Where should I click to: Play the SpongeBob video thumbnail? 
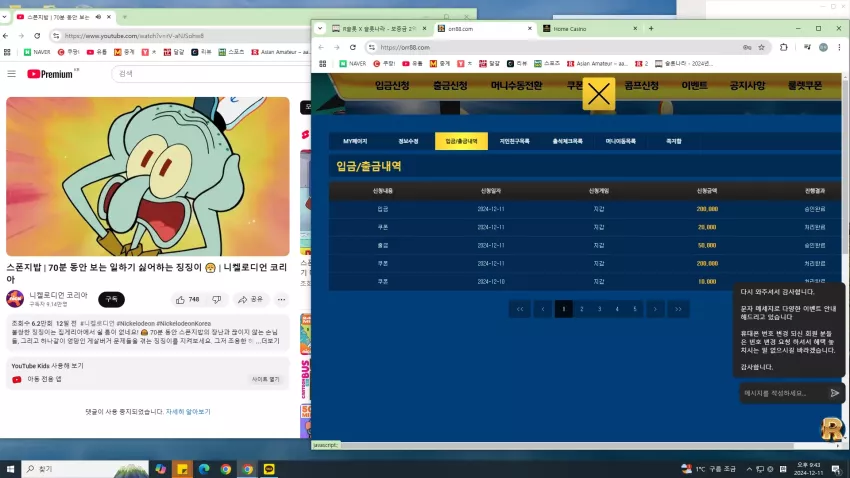click(148, 176)
